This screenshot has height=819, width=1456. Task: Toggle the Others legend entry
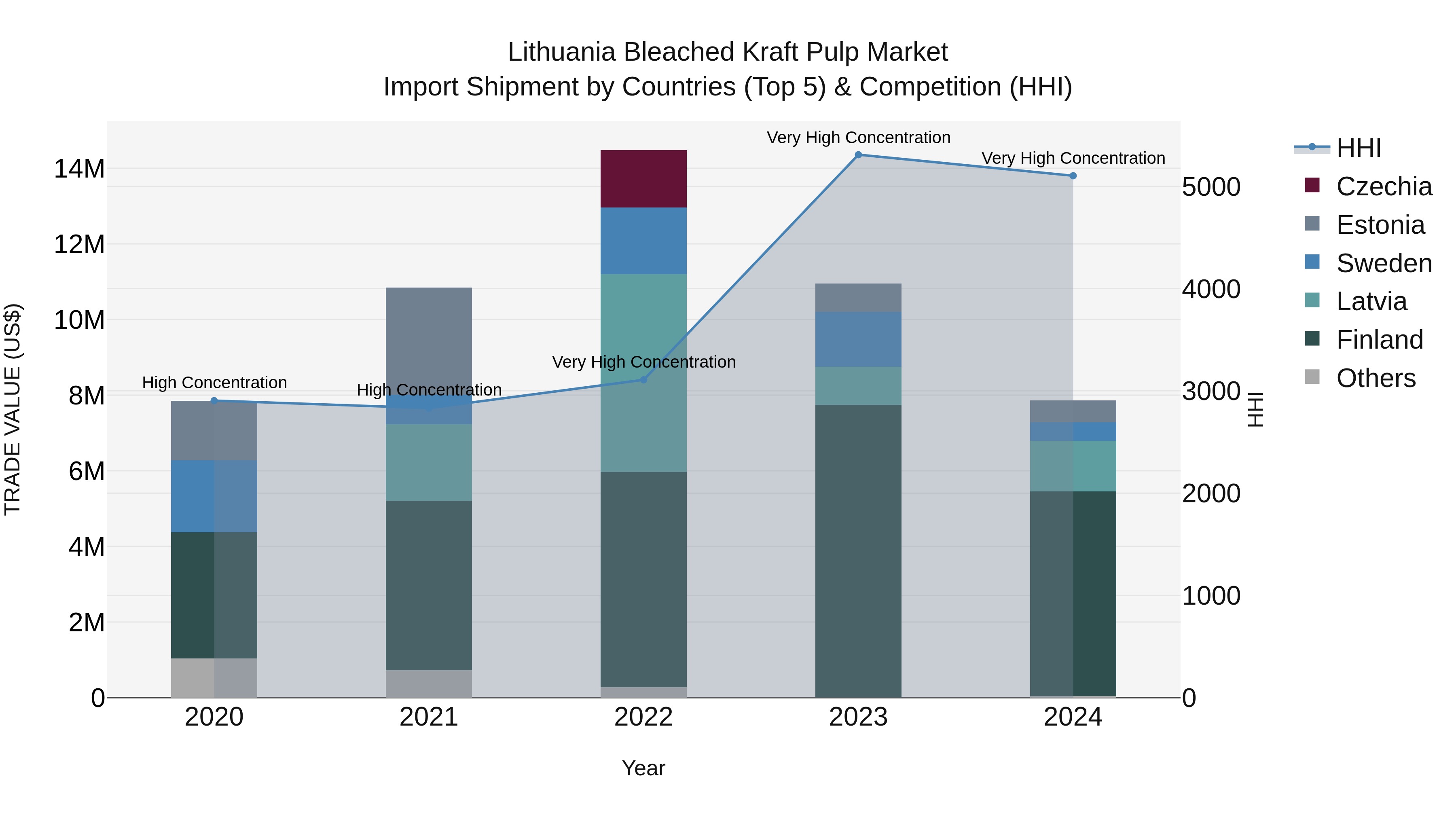click(x=1360, y=378)
